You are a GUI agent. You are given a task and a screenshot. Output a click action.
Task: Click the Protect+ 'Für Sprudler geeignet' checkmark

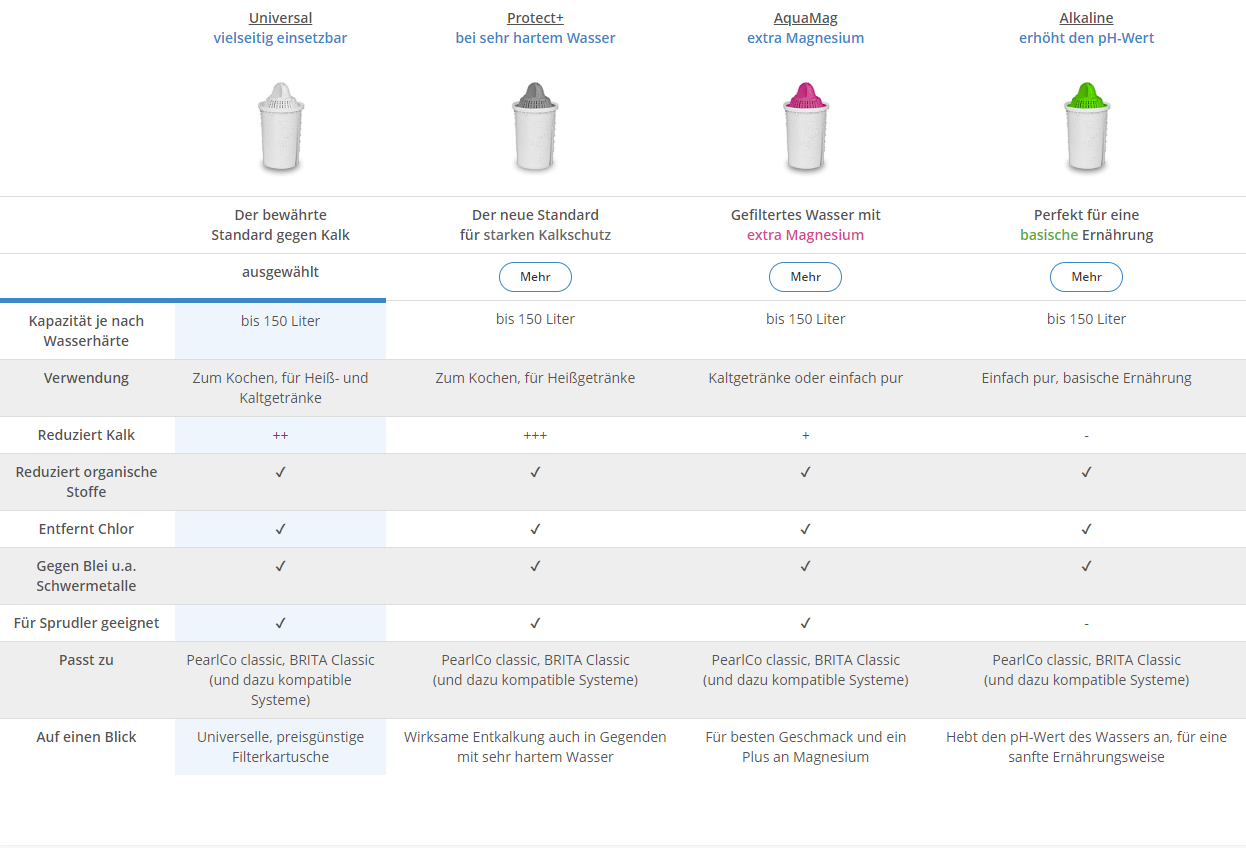point(535,623)
